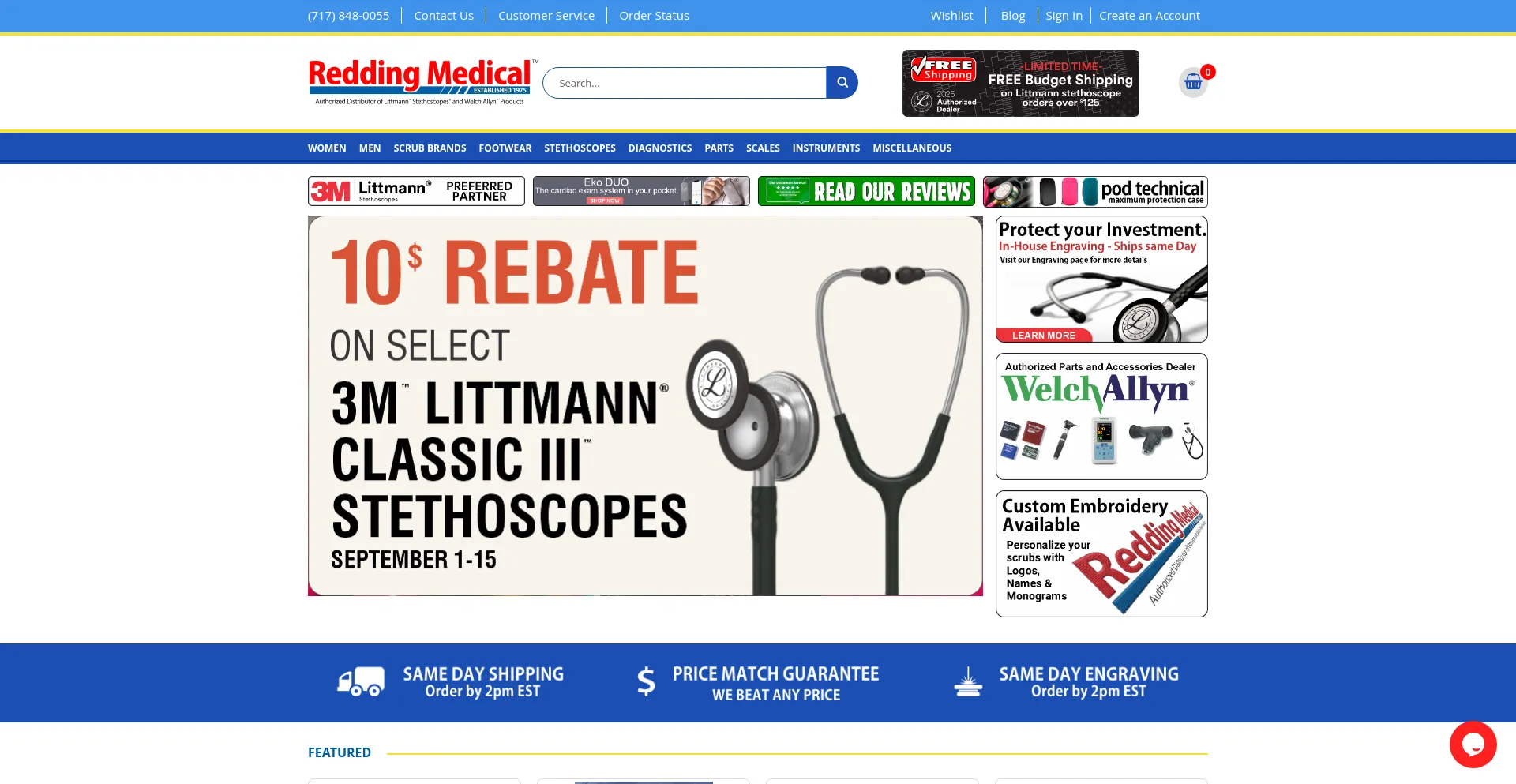Open the Eko DUO banner
The width and height of the screenshot is (1516, 784).
coord(641,191)
